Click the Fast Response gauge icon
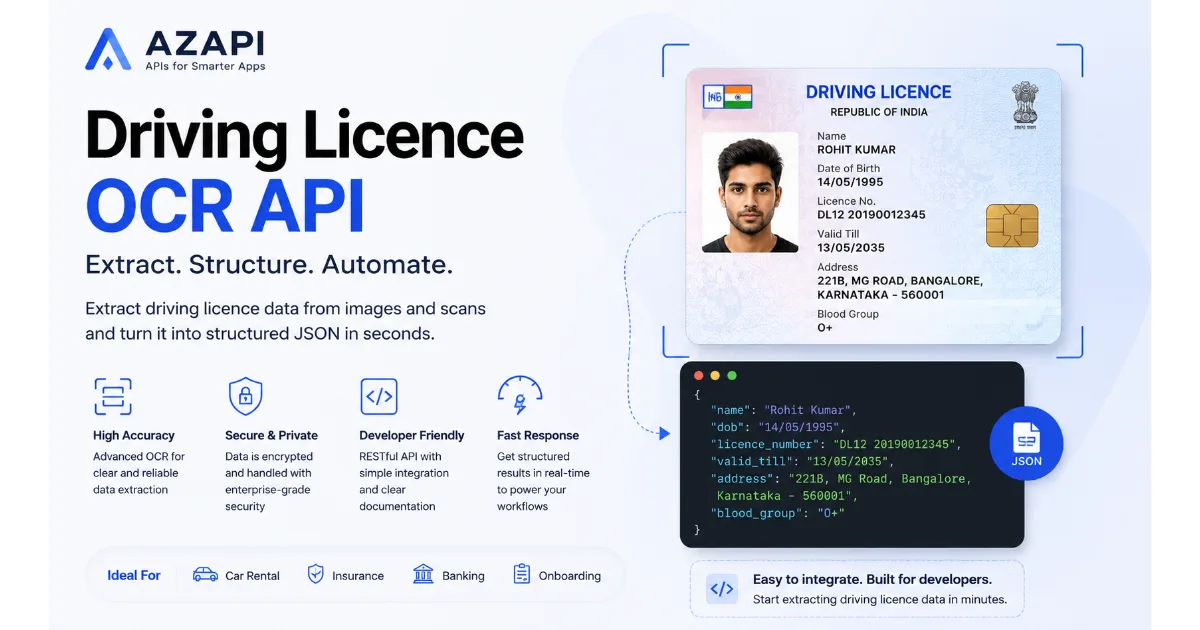Screen dimensions: 1200x630 (x=519, y=395)
